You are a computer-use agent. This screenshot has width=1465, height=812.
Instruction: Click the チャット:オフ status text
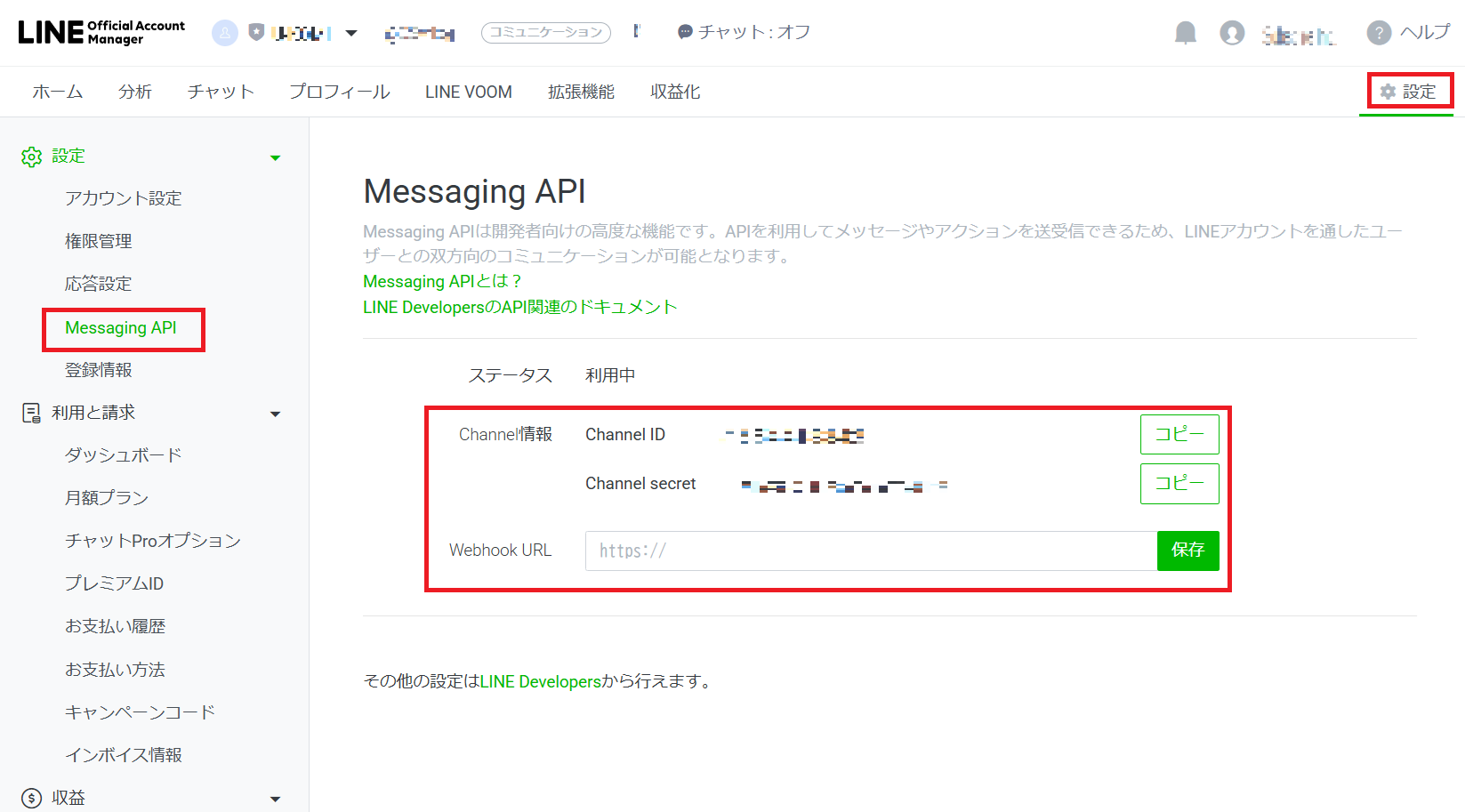(x=754, y=32)
